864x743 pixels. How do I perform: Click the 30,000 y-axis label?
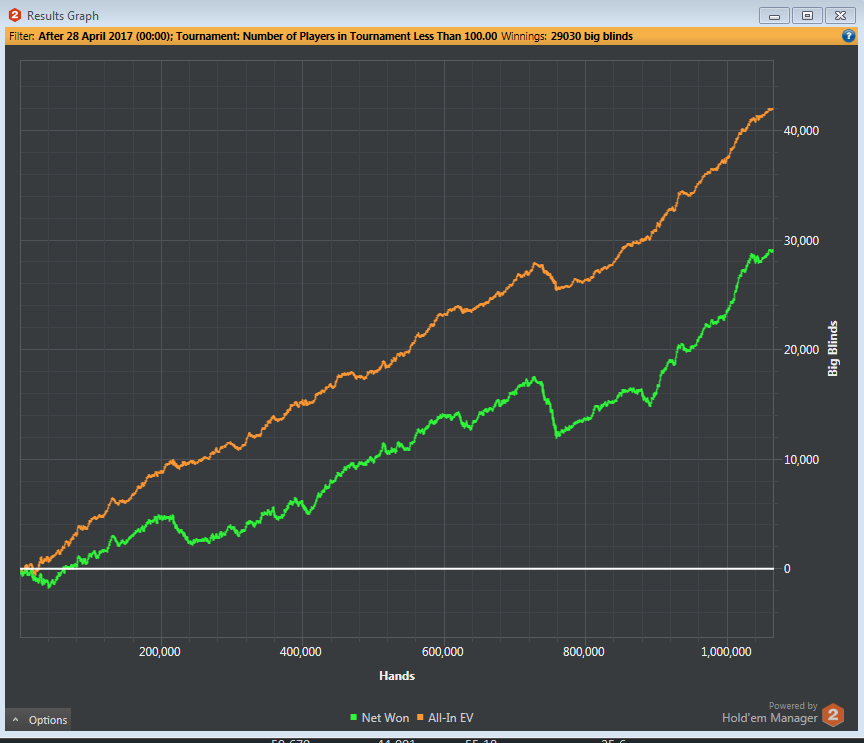[x=801, y=241]
